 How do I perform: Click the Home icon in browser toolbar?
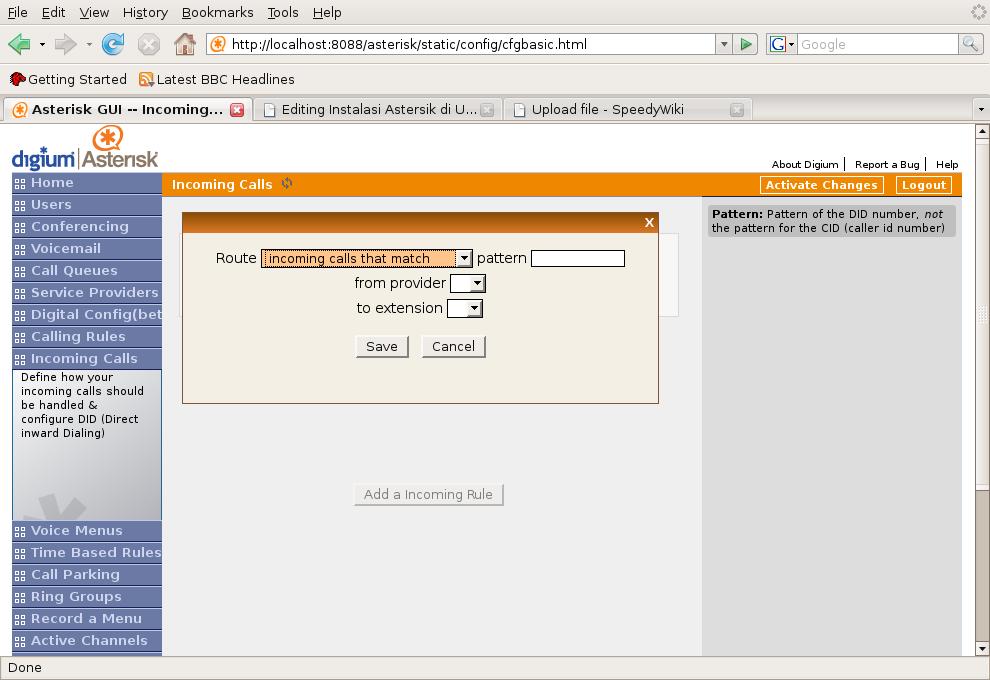click(x=184, y=44)
